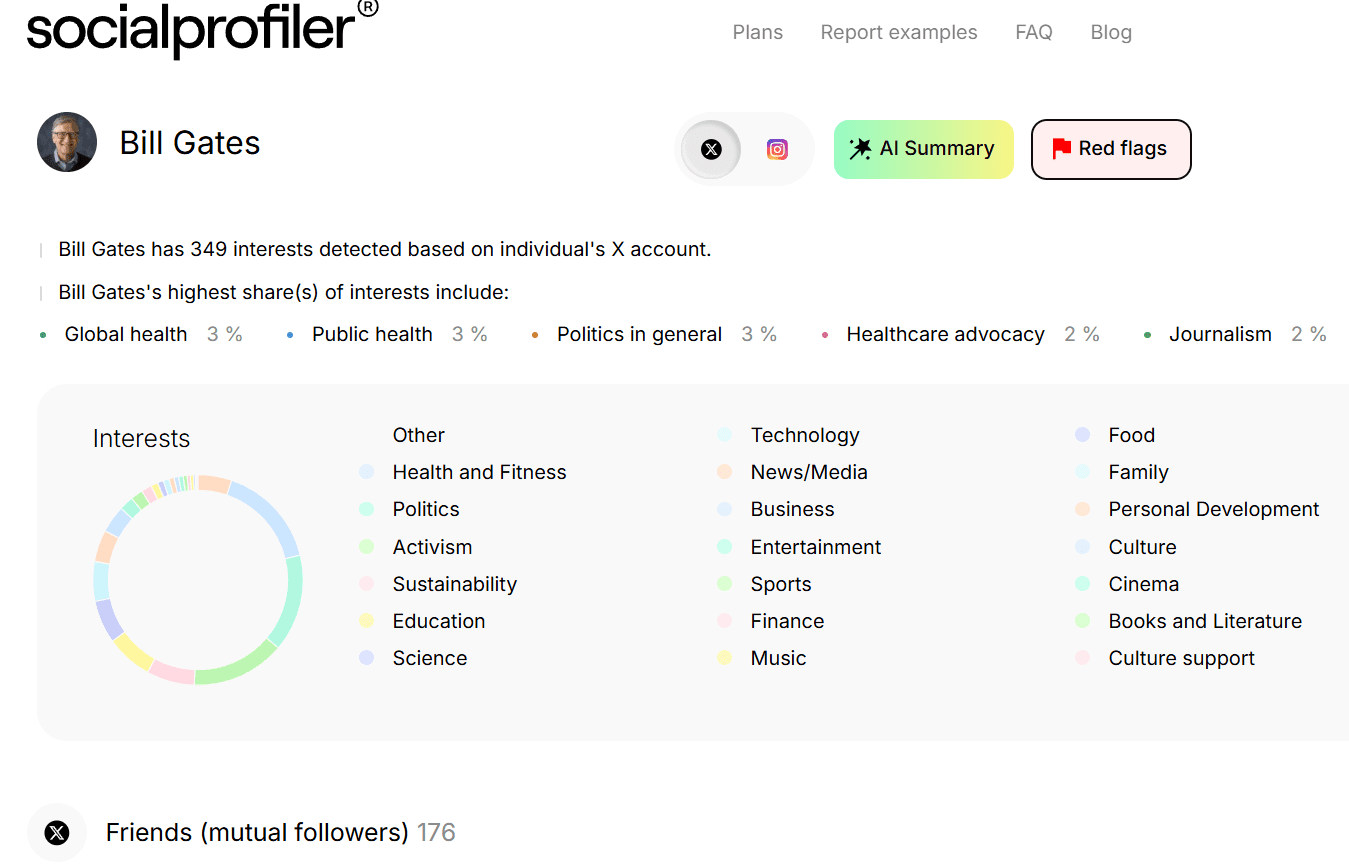Image resolution: width=1349 pixels, height=865 pixels.
Task: Open the FAQ page
Action: [x=1033, y=31]
